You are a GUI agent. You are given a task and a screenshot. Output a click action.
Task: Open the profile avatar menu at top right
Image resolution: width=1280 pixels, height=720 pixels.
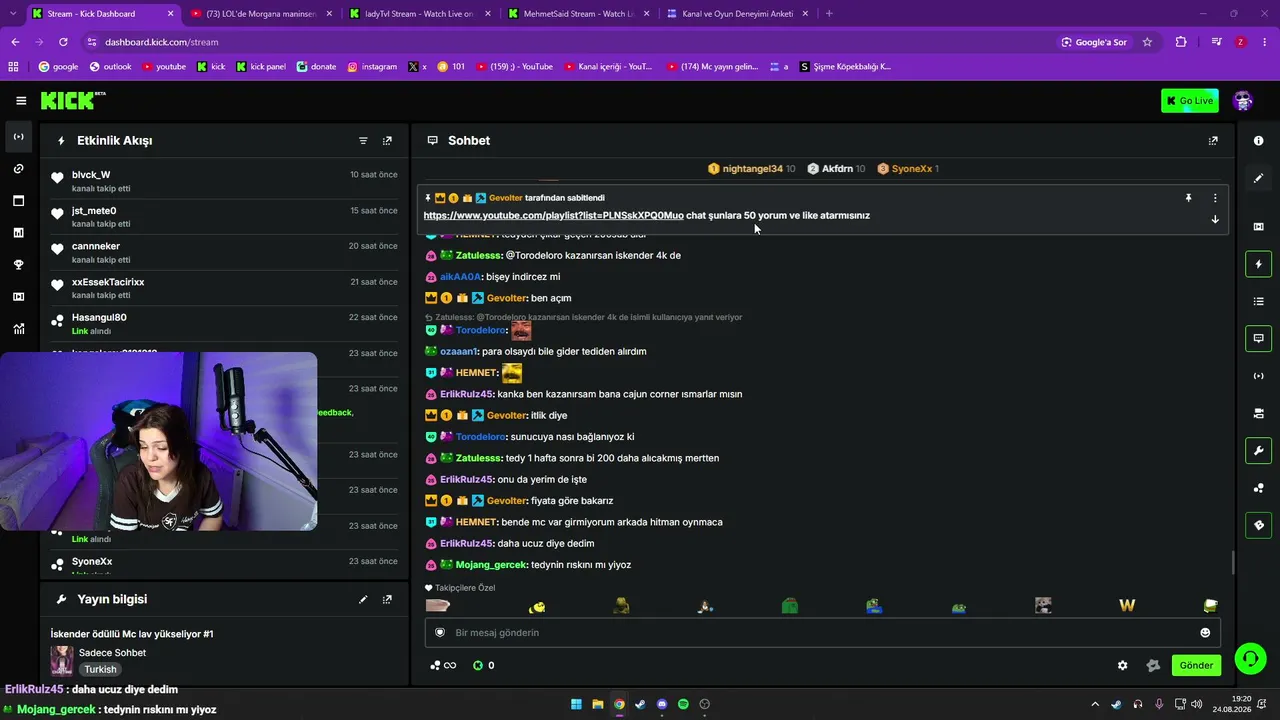coord(1243,100)
